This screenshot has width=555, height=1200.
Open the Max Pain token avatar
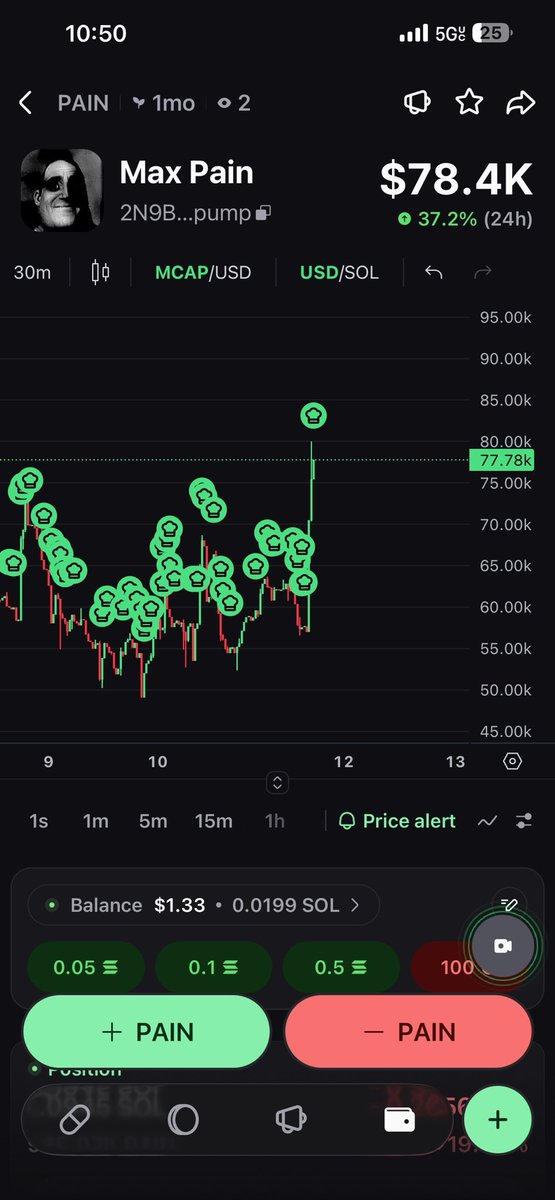point(62,189)
